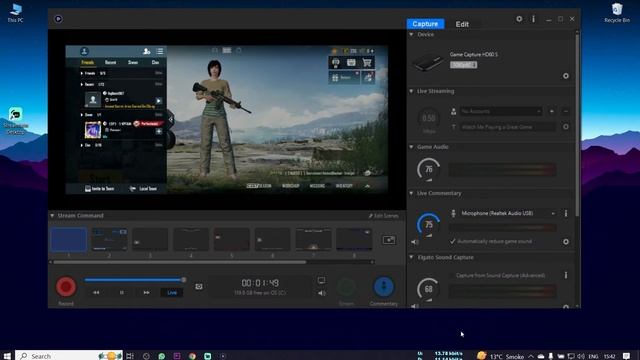Pause the preview playback
Screen dimensions: 640x360
pos(122,292)
